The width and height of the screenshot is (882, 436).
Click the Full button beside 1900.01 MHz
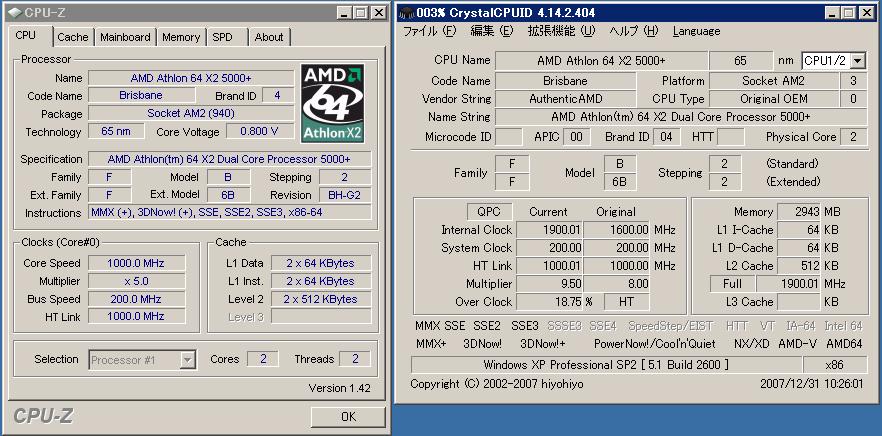732,284
